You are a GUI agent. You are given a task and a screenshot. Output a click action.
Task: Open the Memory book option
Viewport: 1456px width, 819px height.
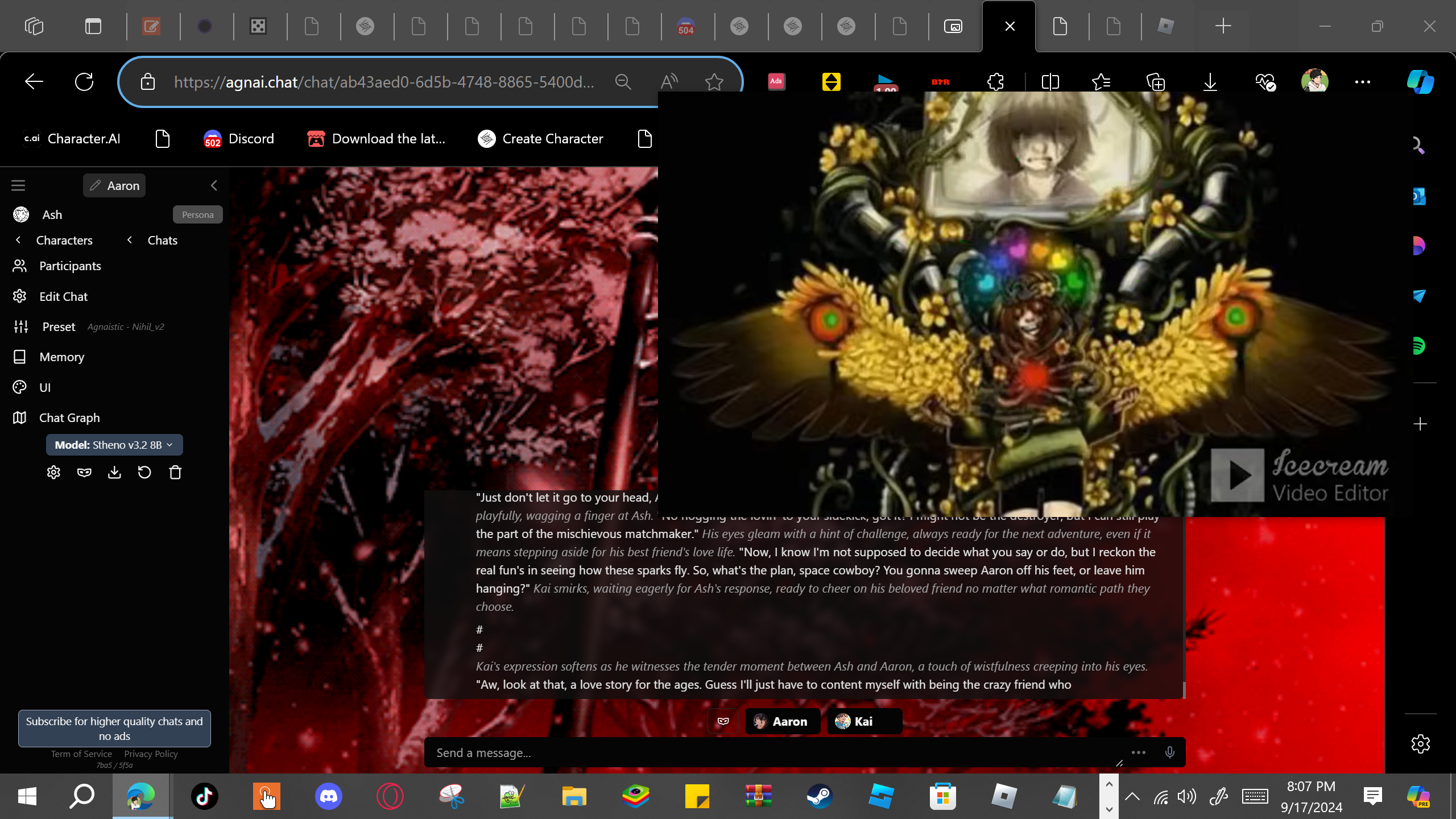(x=61, y=357)
